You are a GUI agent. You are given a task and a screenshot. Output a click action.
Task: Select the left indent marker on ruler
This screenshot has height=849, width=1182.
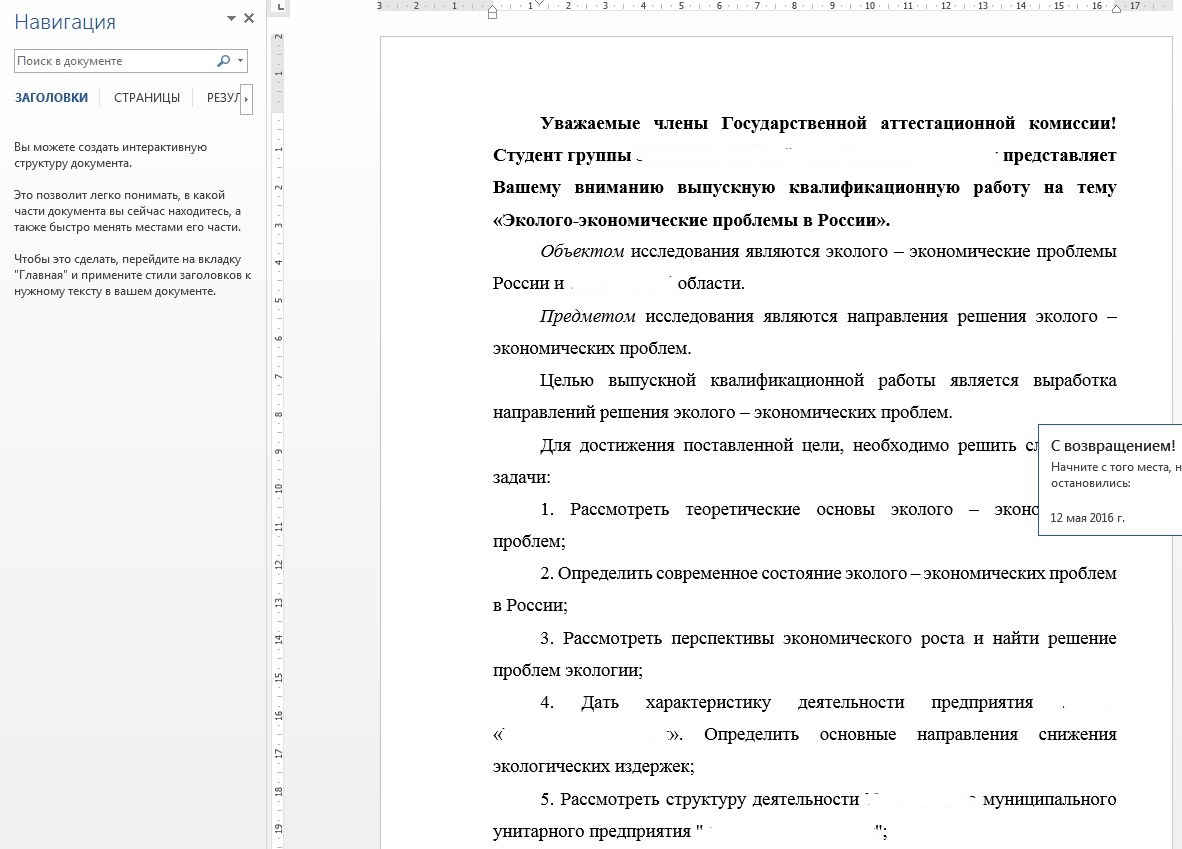pos(492,13)
